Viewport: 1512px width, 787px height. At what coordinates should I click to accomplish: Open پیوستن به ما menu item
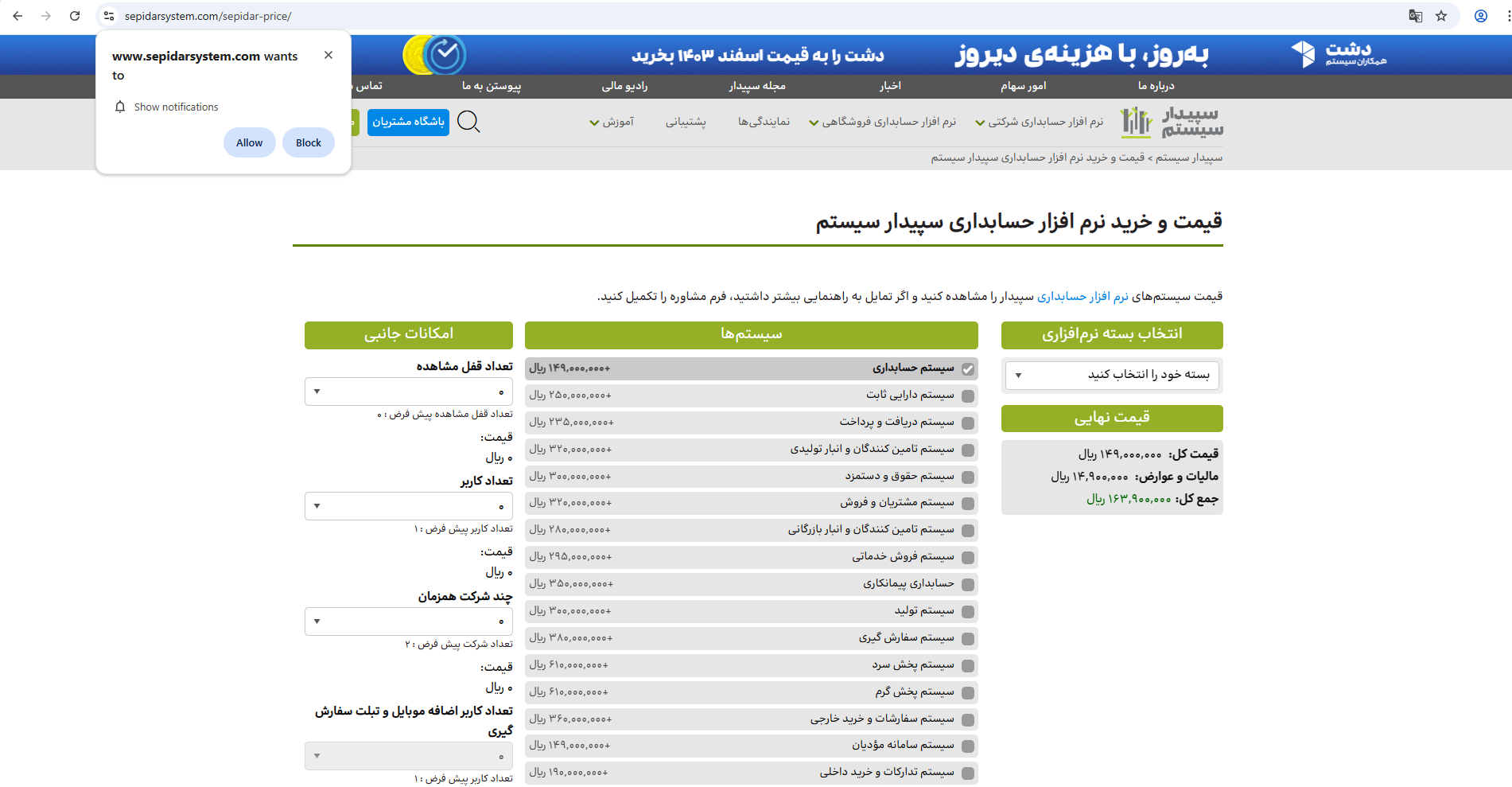pyautogui.click(x=492, y=86)
